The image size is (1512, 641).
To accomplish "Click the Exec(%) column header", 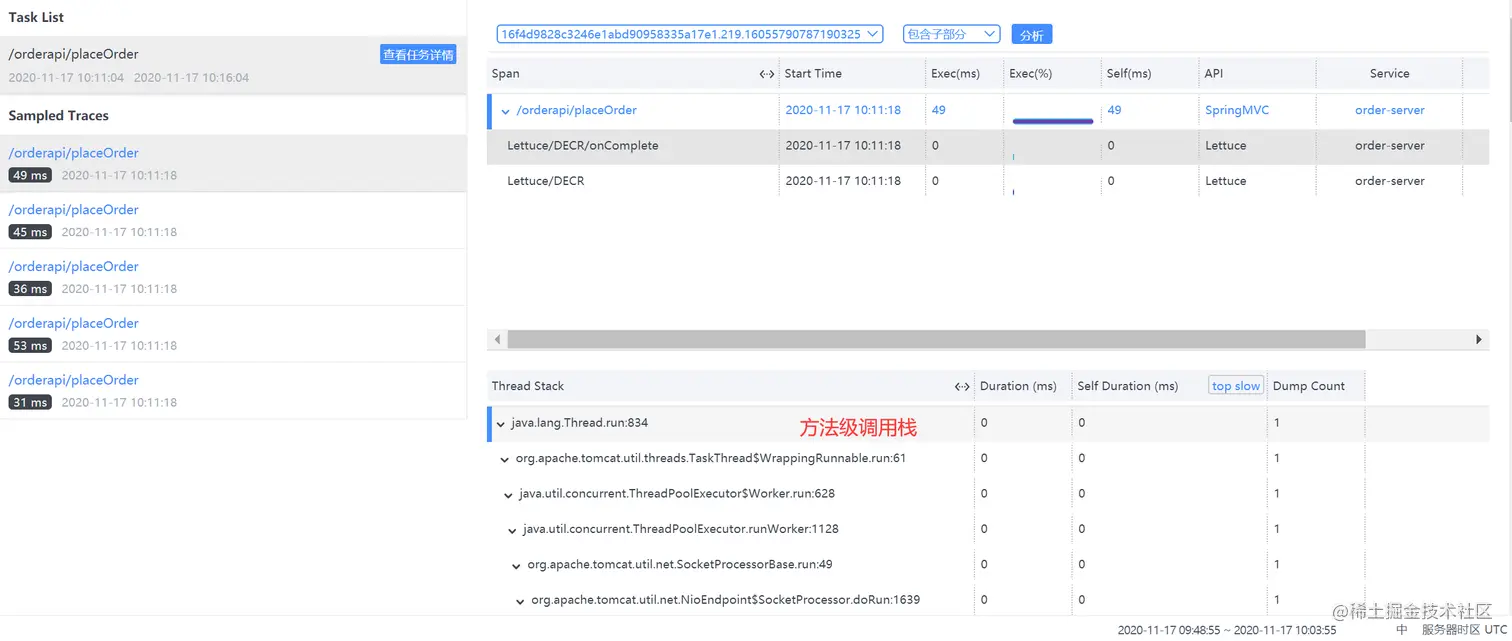I will pos(1031,74).
